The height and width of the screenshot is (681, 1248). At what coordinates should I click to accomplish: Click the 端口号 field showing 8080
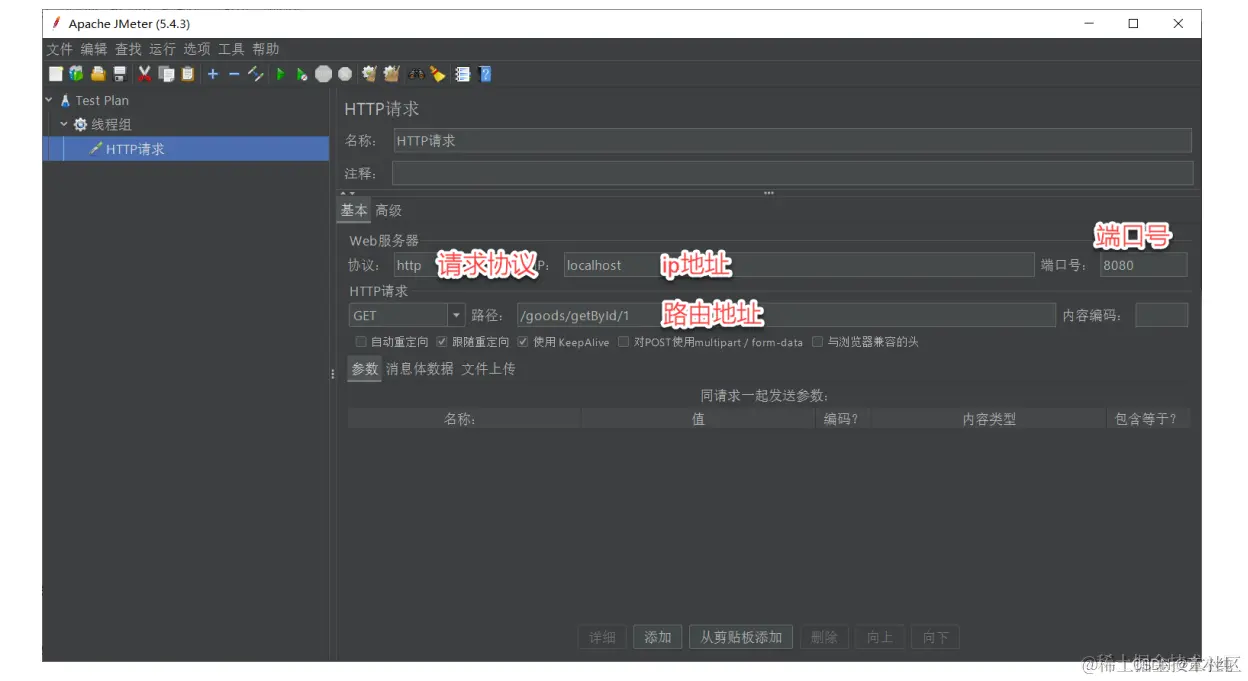1144,265
